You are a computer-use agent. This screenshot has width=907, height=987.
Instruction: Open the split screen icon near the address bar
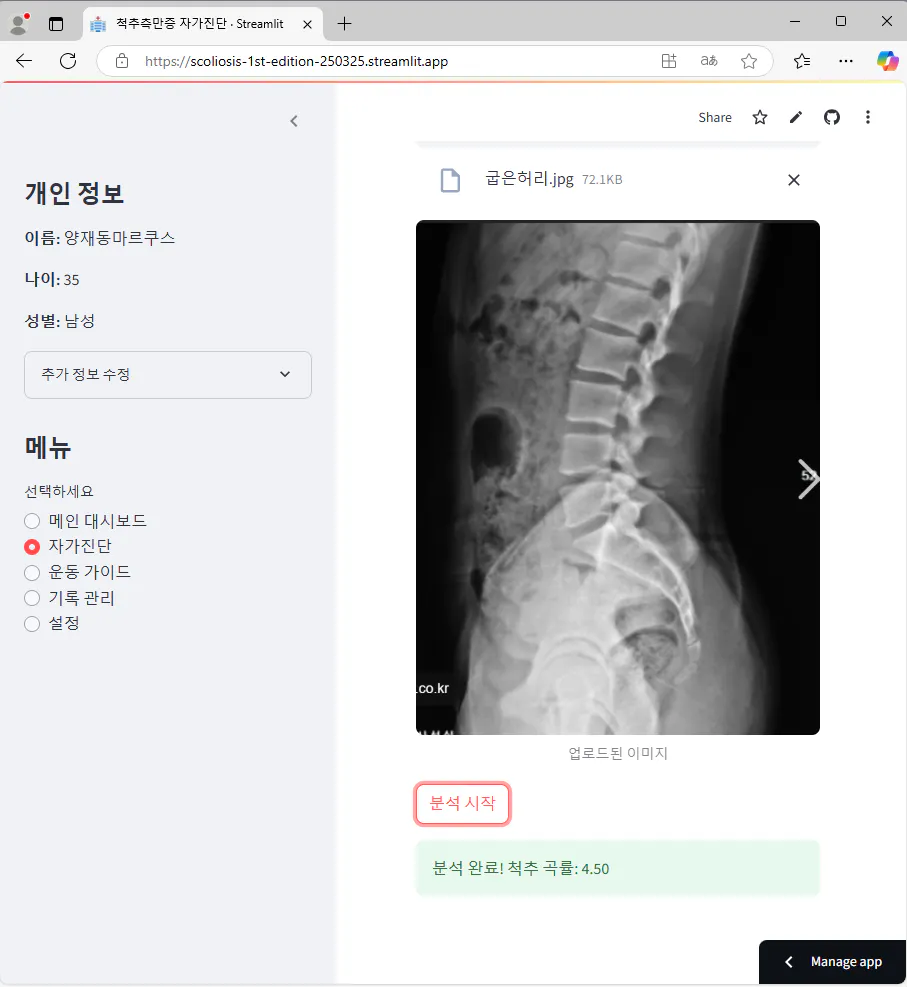[x=668, y=60]
